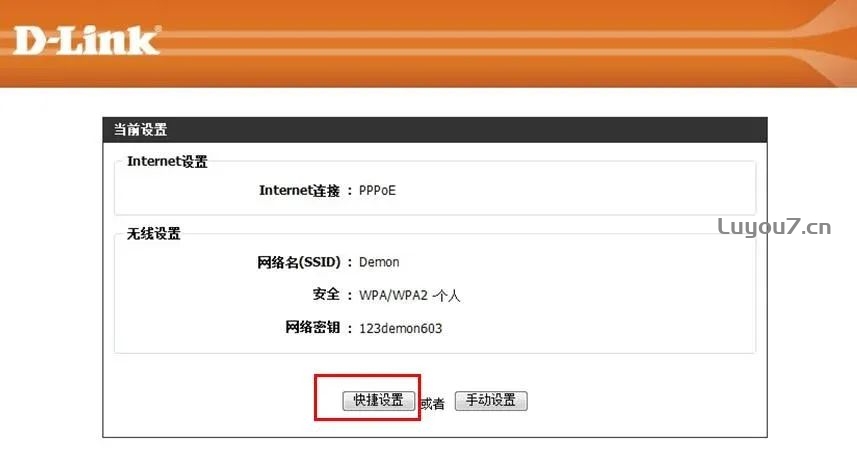Click the Internet设置 section heading

167,162
